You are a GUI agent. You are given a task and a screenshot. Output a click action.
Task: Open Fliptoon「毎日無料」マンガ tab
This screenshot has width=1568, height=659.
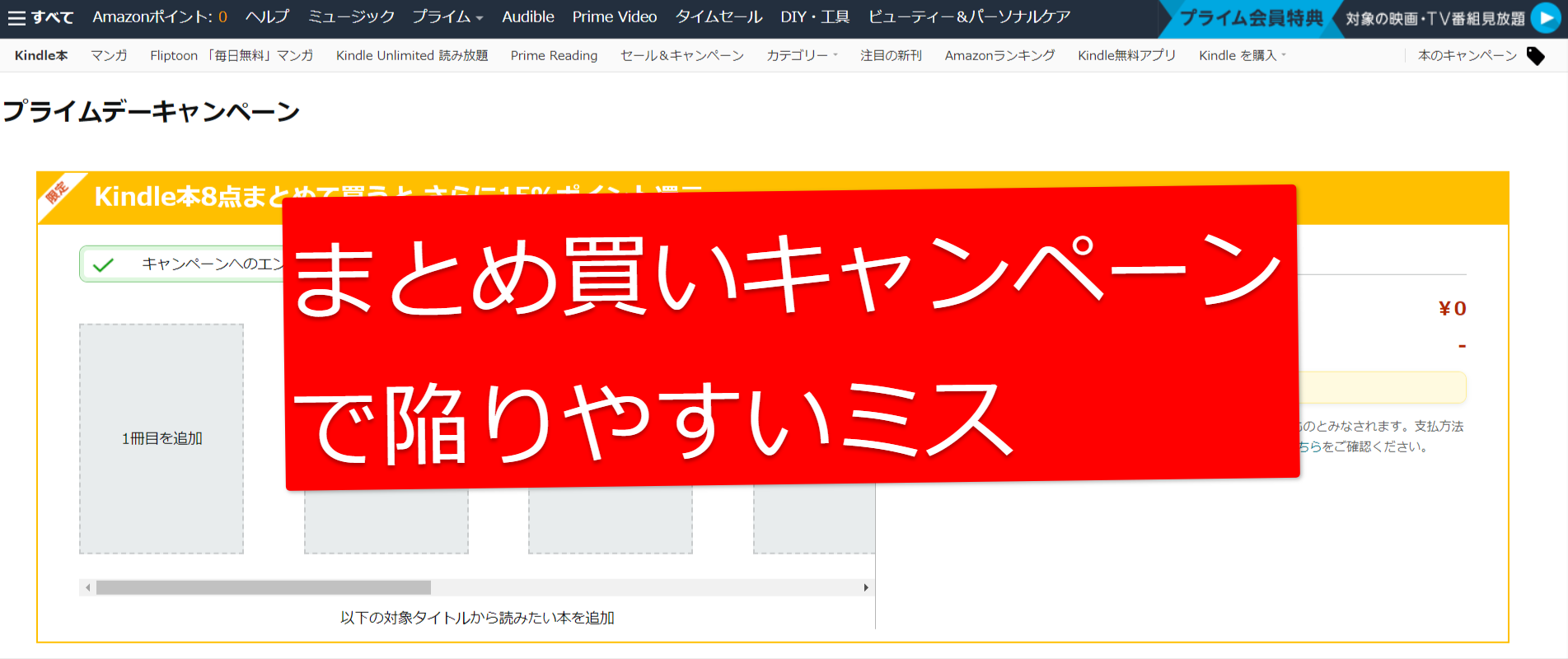pos(232,55)
